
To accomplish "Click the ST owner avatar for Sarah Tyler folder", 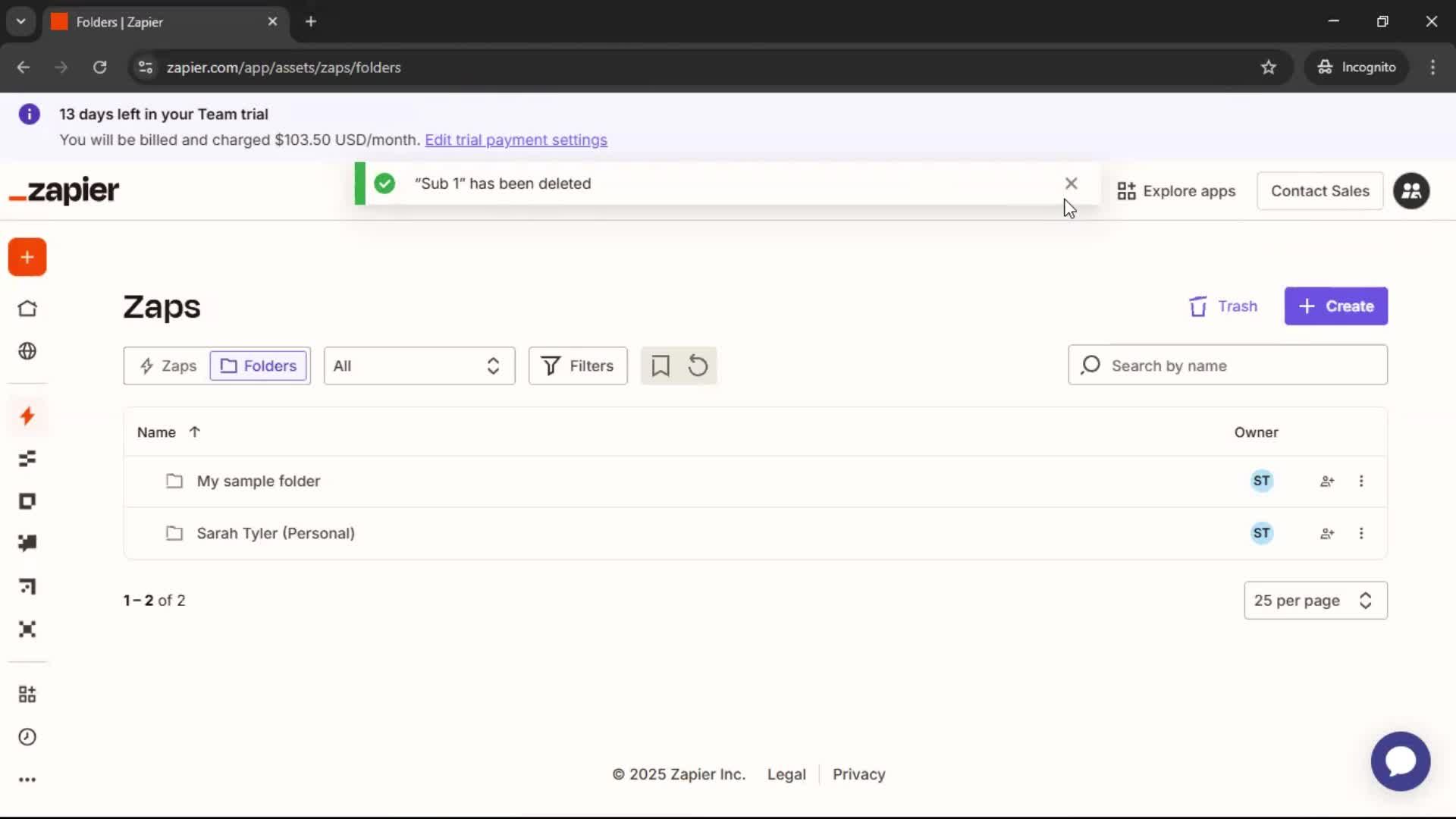I will (x=1261, y=534).
